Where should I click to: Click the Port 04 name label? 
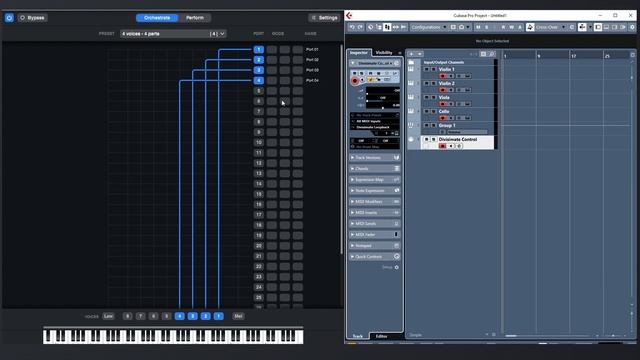pos(312,80)
